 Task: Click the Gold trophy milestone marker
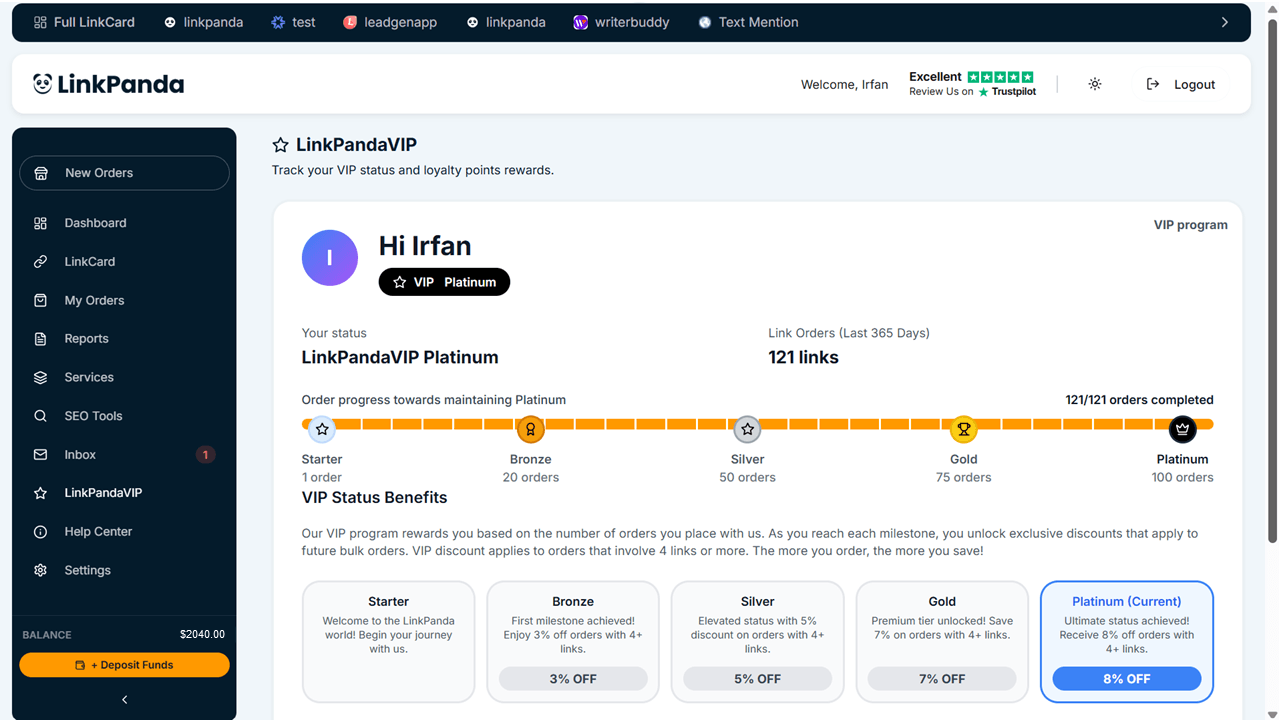tap(964, 430)
